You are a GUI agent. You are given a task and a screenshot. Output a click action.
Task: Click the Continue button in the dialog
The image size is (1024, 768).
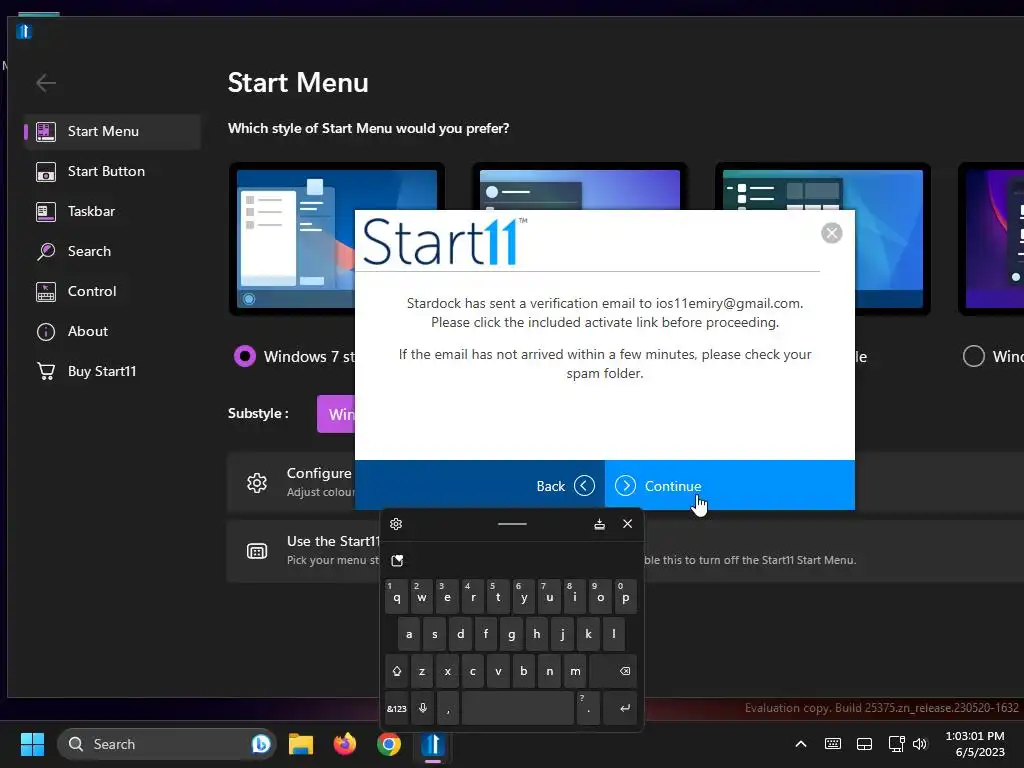coord(729,485)
